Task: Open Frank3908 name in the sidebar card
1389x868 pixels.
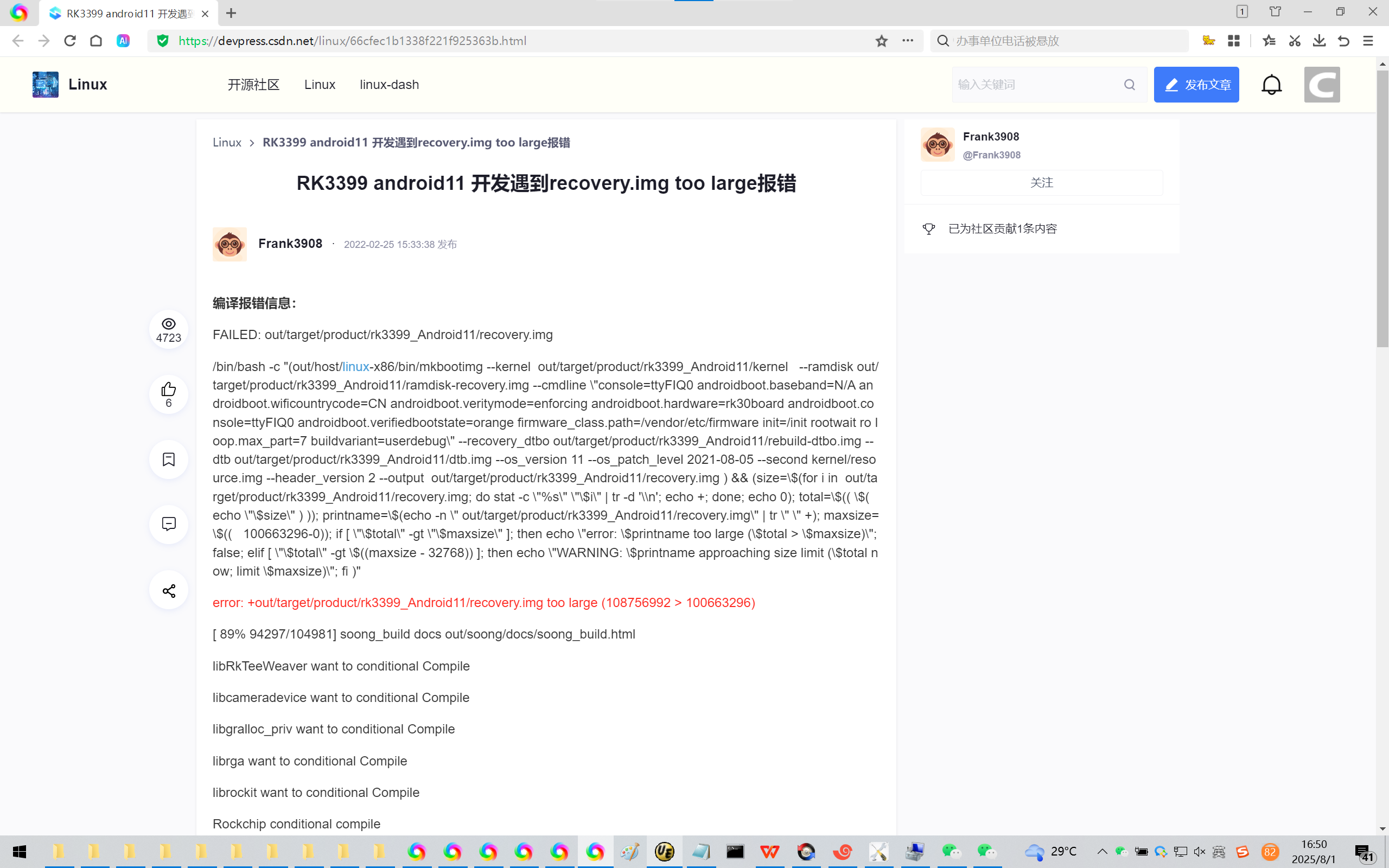Action: (x=991, y=137)
